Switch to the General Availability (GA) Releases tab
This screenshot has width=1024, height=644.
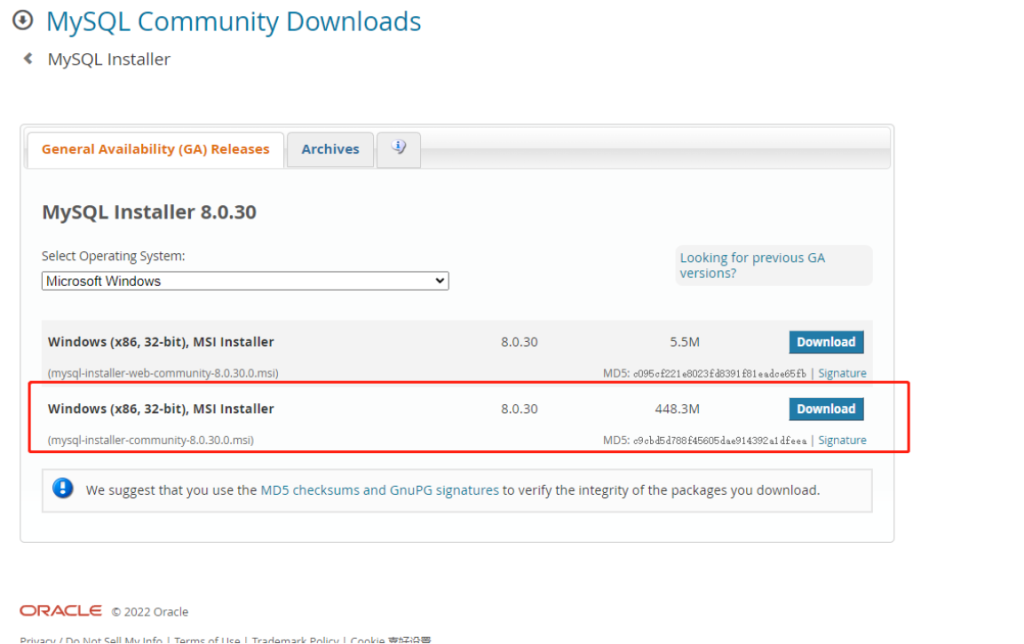pyautogui.click(x=155, y=150)
